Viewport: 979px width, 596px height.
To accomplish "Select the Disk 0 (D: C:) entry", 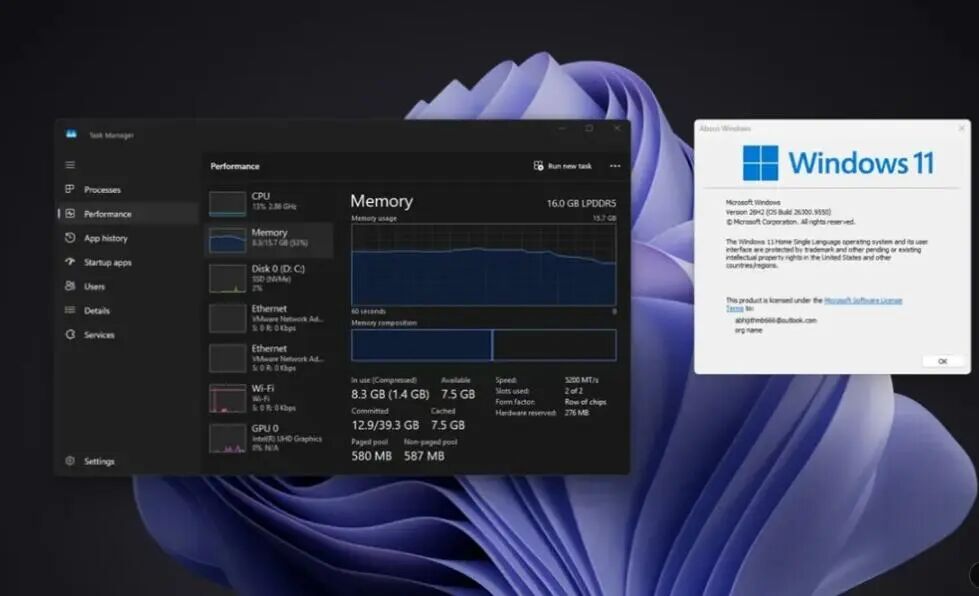I will (269, 278).
